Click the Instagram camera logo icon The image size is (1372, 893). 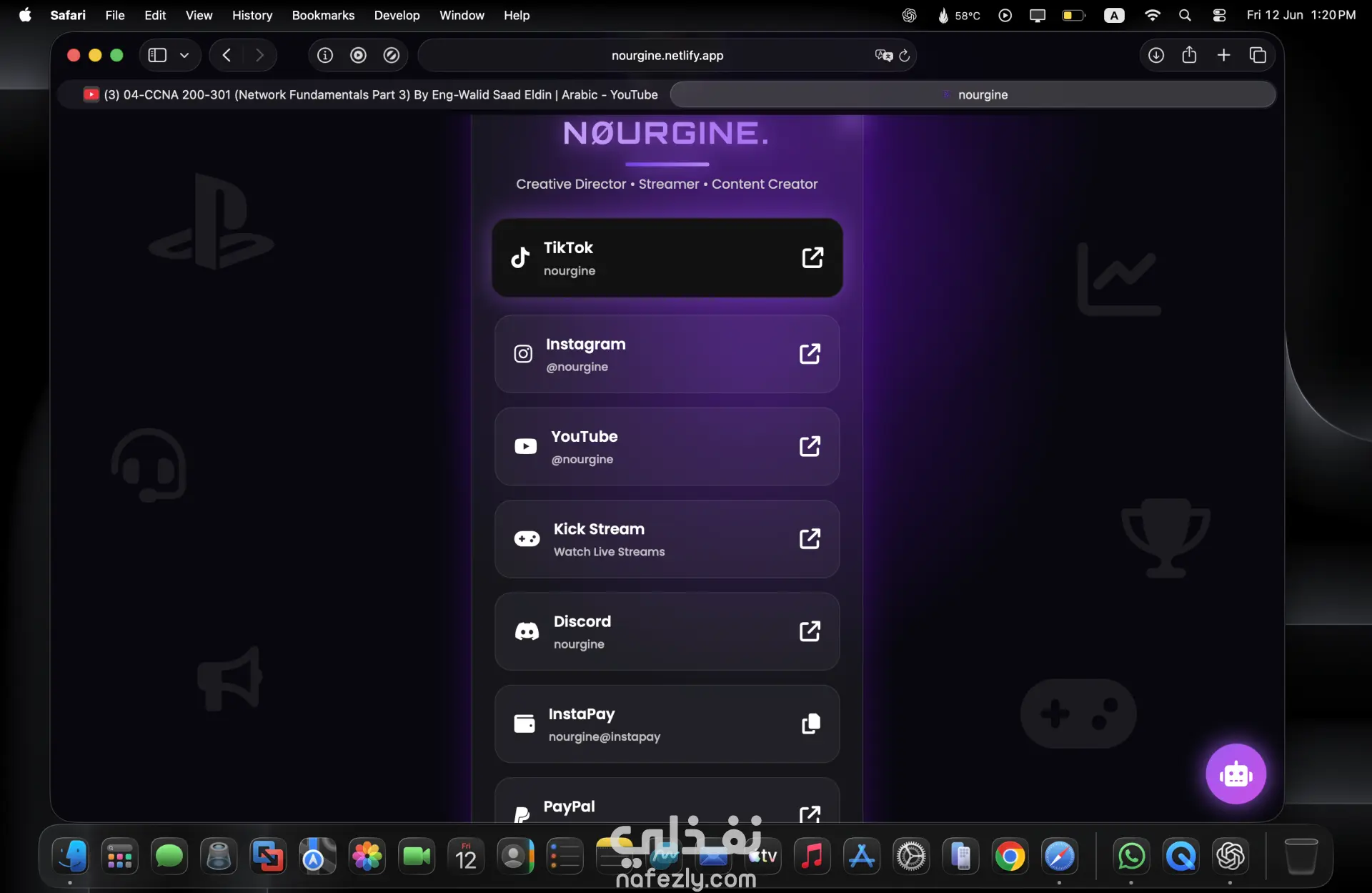click(x=523, y=353)
